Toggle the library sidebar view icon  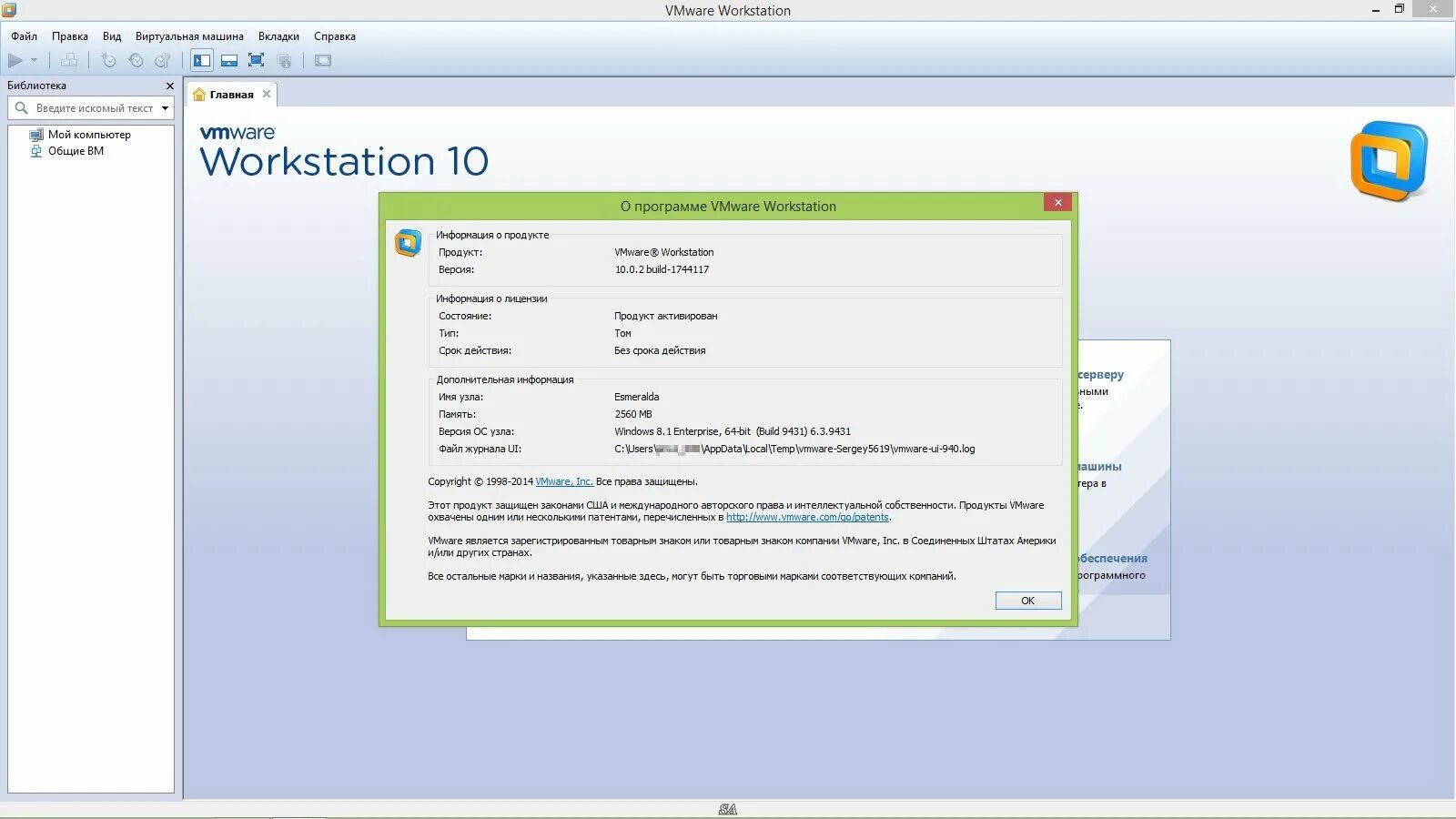click(x=202, y=61)
